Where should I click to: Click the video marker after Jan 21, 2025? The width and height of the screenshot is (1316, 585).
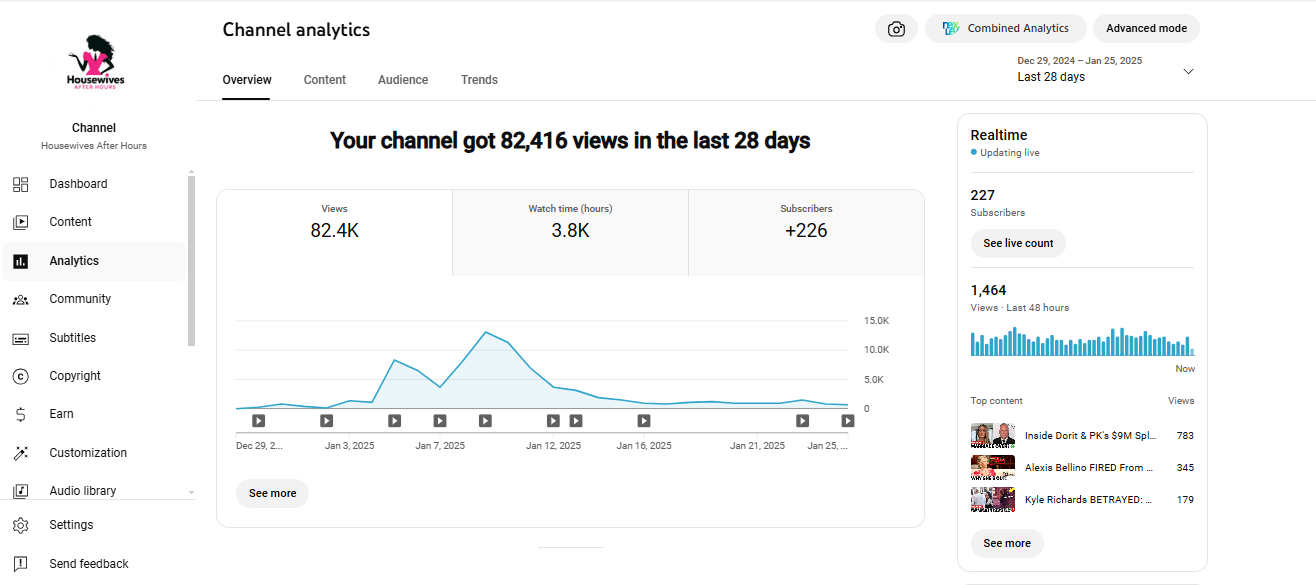coord(802,421)
